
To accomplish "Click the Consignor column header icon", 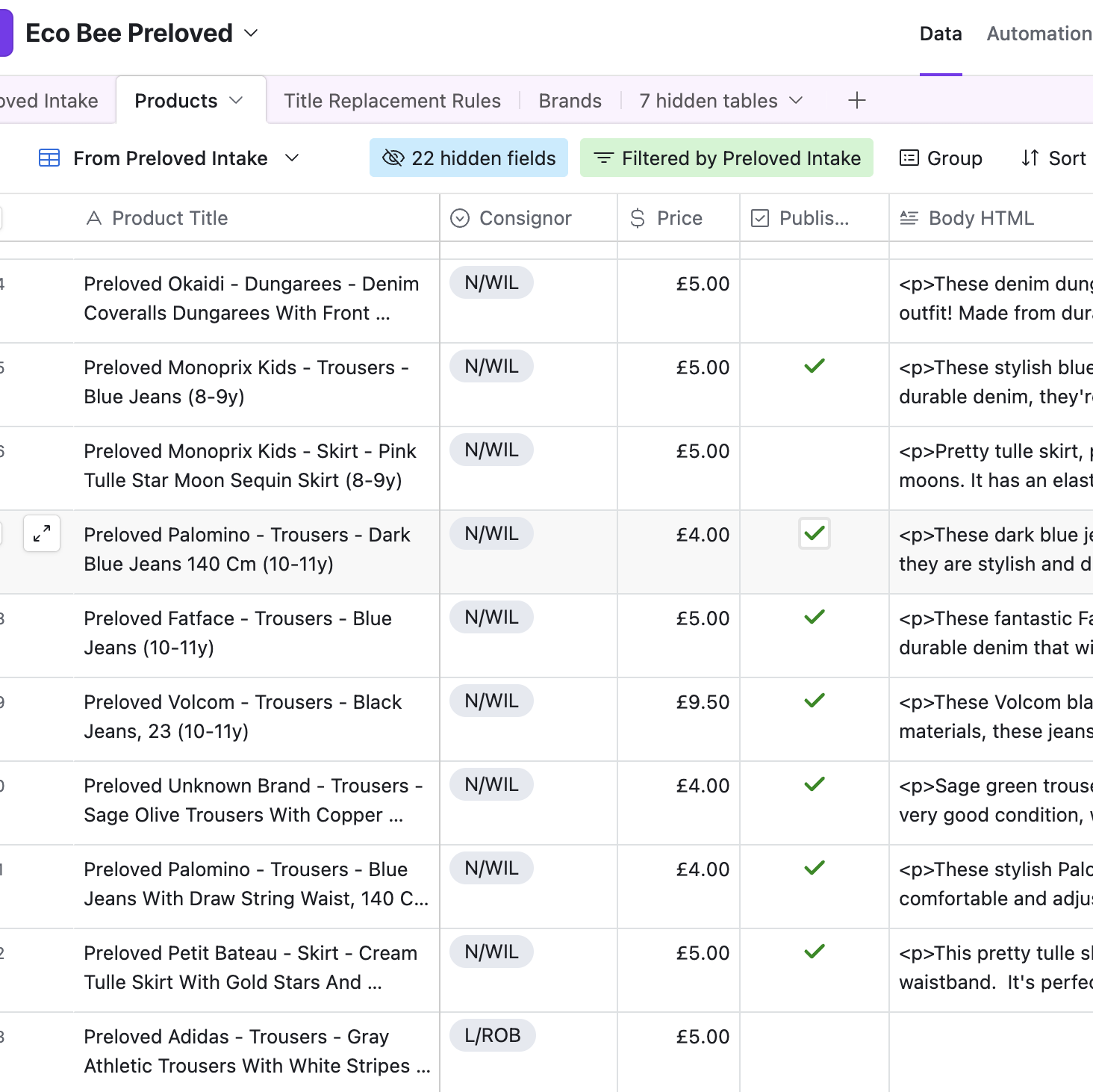I will coord(460,218).
